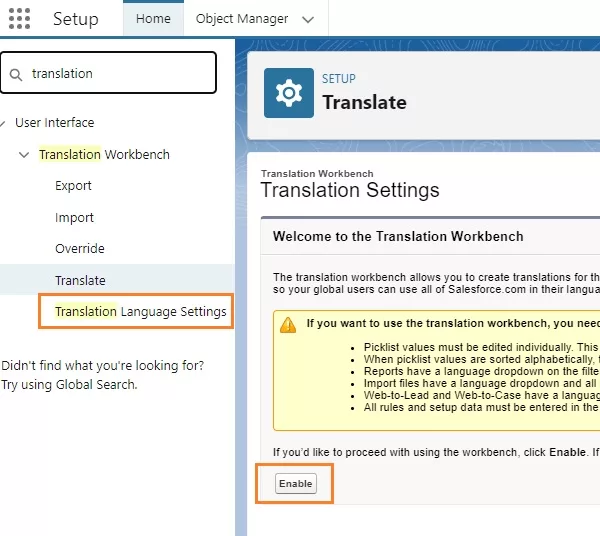The height and width of the screenshot is (536, 600).
Task: Click the yellow warning triangle icon
Action: pos(288,324)
